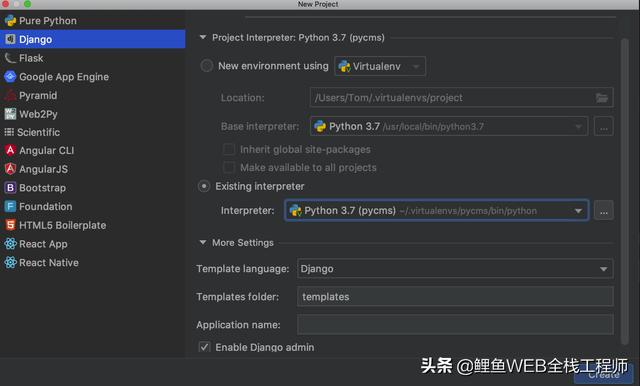Click the 'Foundation' list entry
The image size is (640, 386).
(x=93, y=206)
